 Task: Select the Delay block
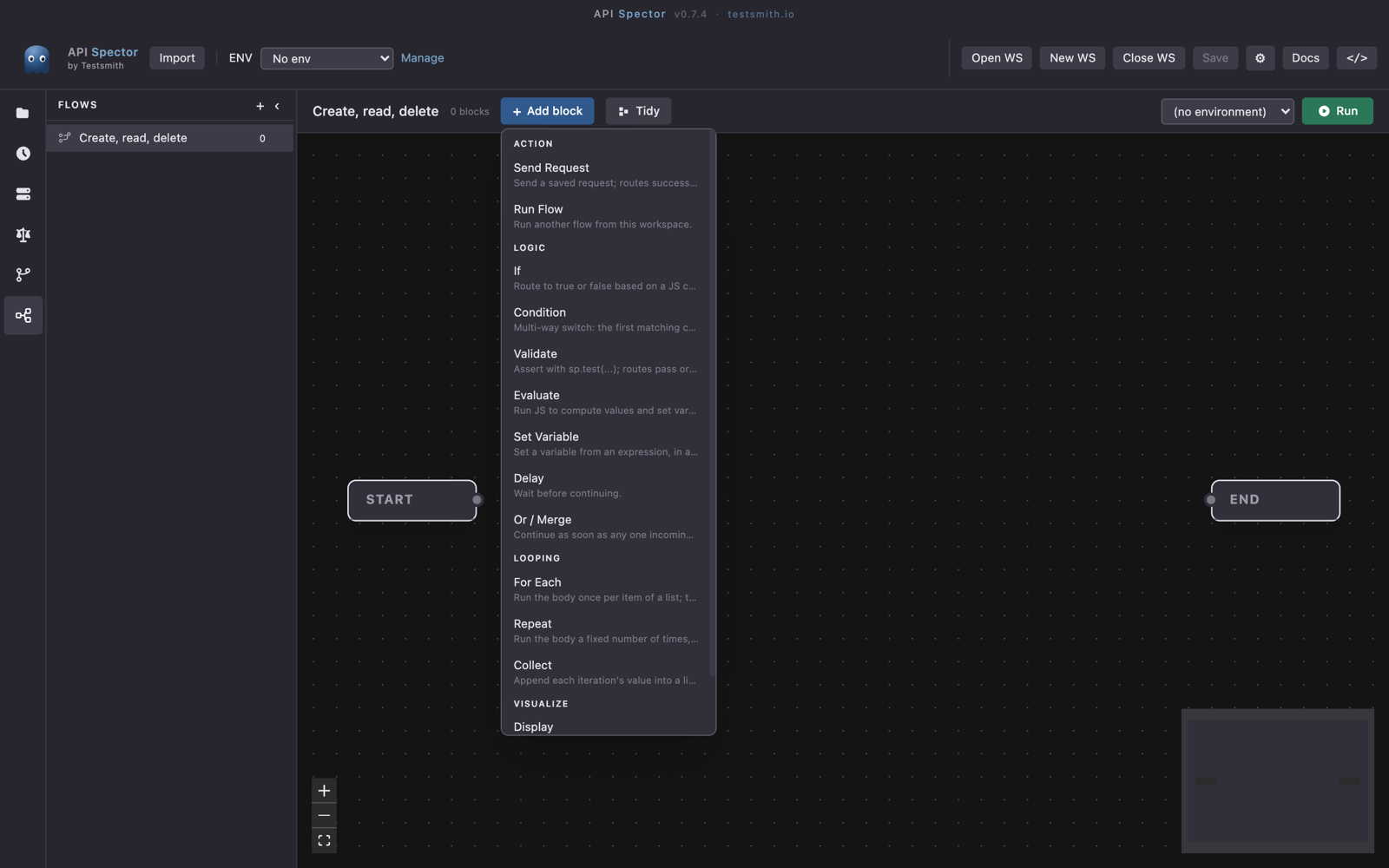(606, 485)
